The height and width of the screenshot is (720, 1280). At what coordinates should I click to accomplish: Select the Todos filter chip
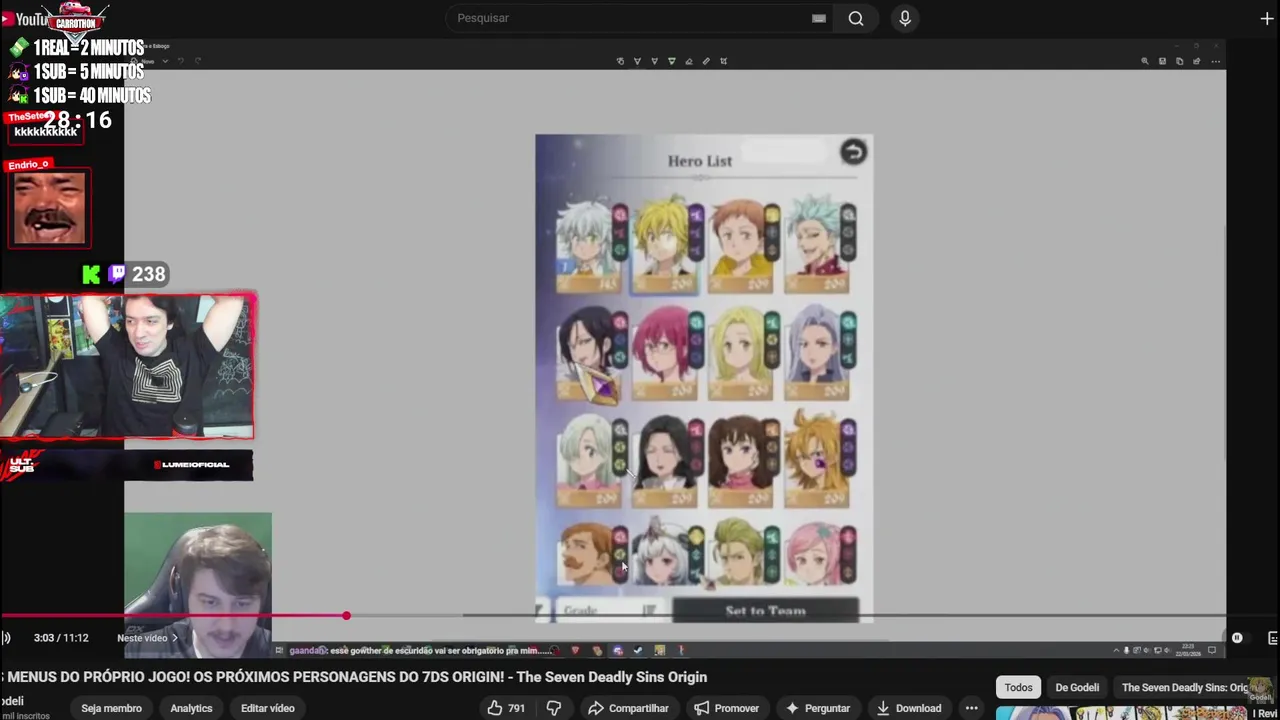click(x=1018, y=687)
